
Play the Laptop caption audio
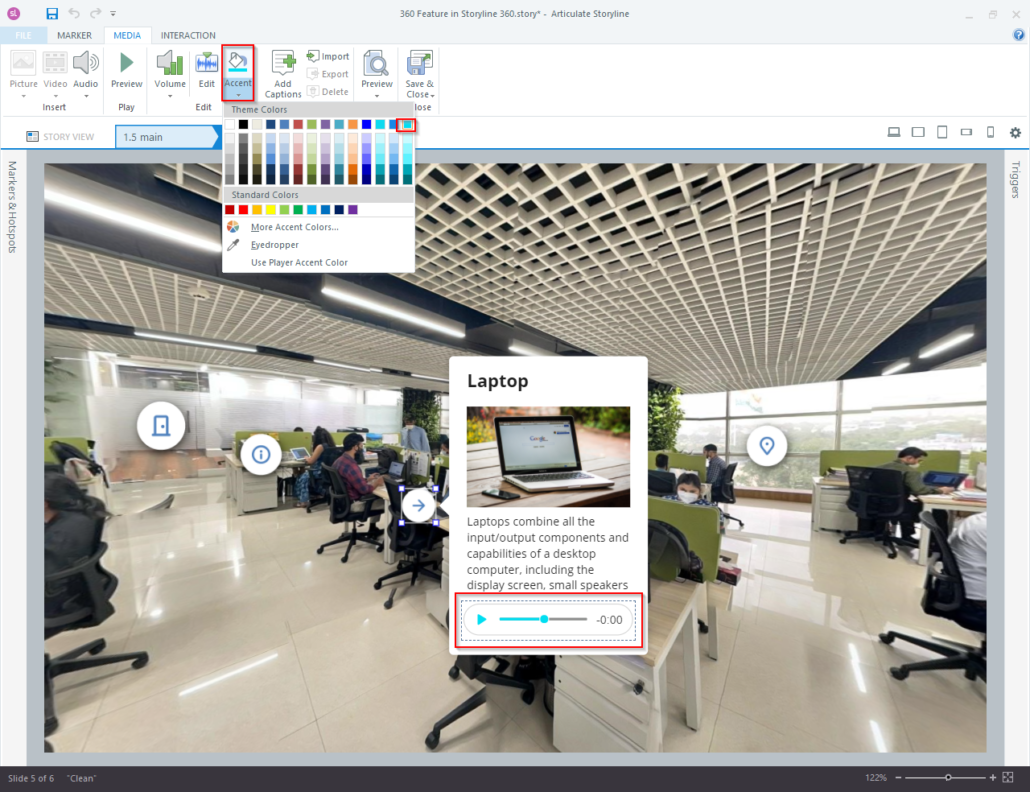482,619
